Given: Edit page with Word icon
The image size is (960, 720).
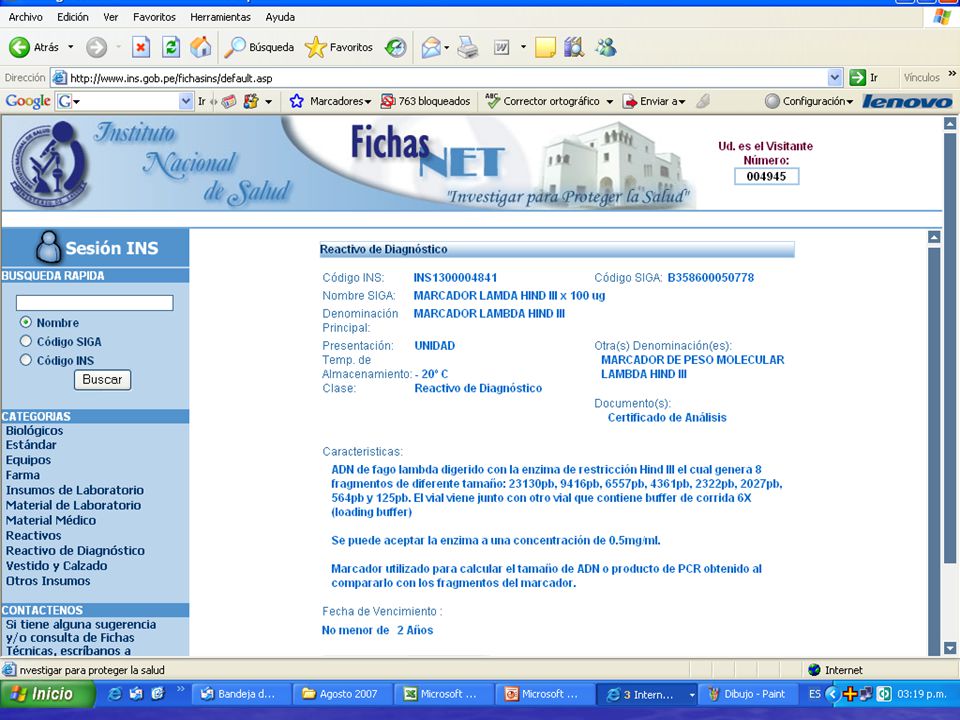Looking at the screenshot, I should [501, 47].
